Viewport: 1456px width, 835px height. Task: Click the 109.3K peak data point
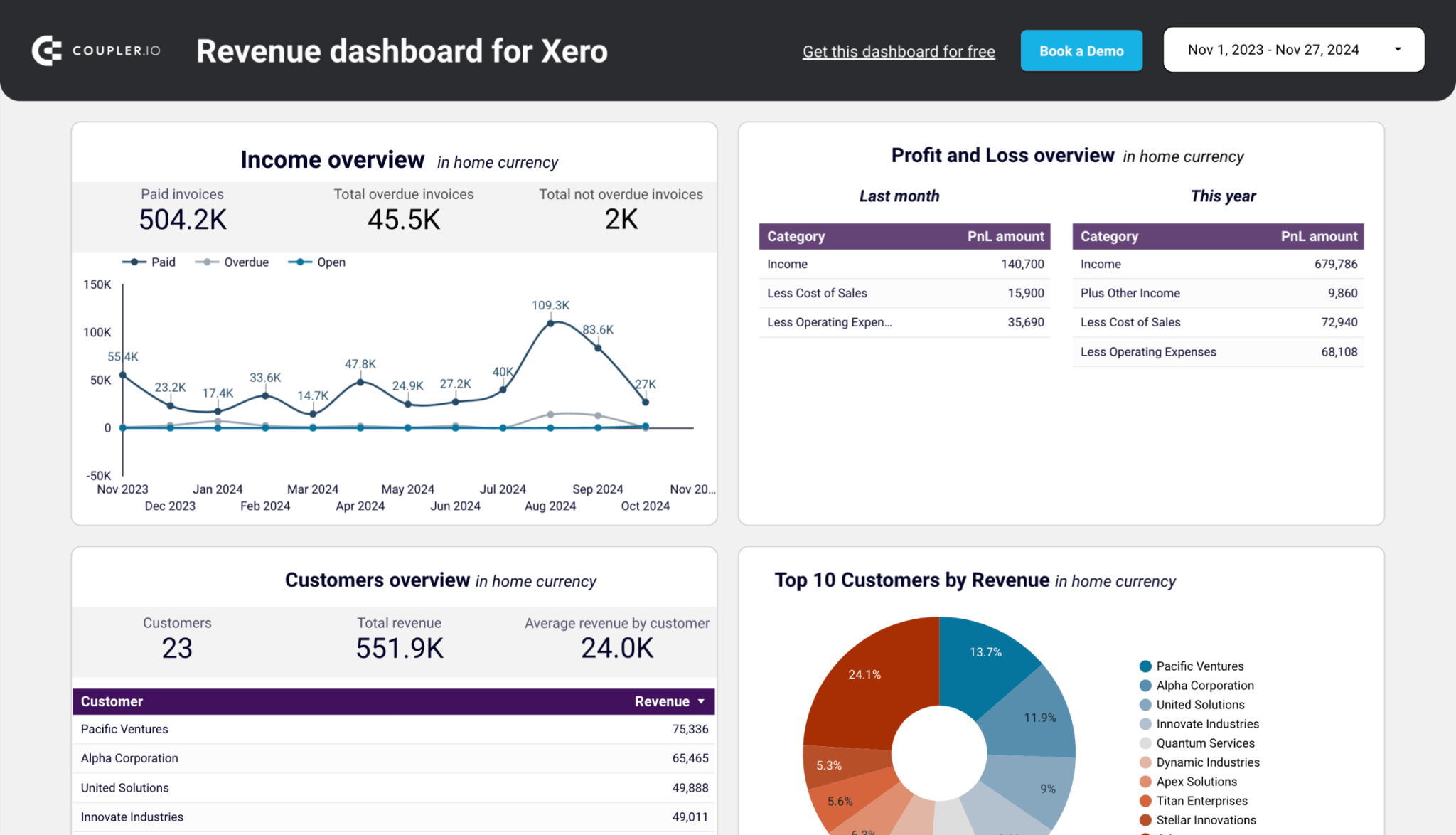pos(550,322)
